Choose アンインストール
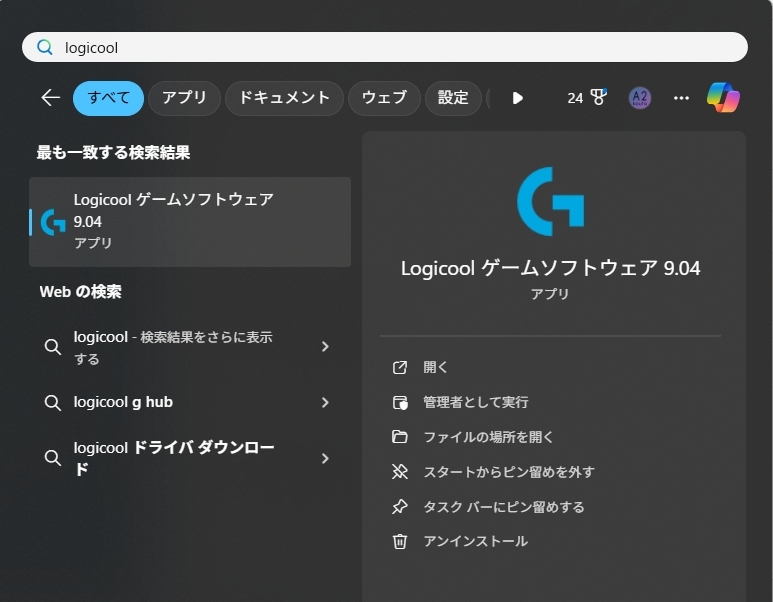Image resolution: width=773 pixels, height=602 pixels. point(476,541)
